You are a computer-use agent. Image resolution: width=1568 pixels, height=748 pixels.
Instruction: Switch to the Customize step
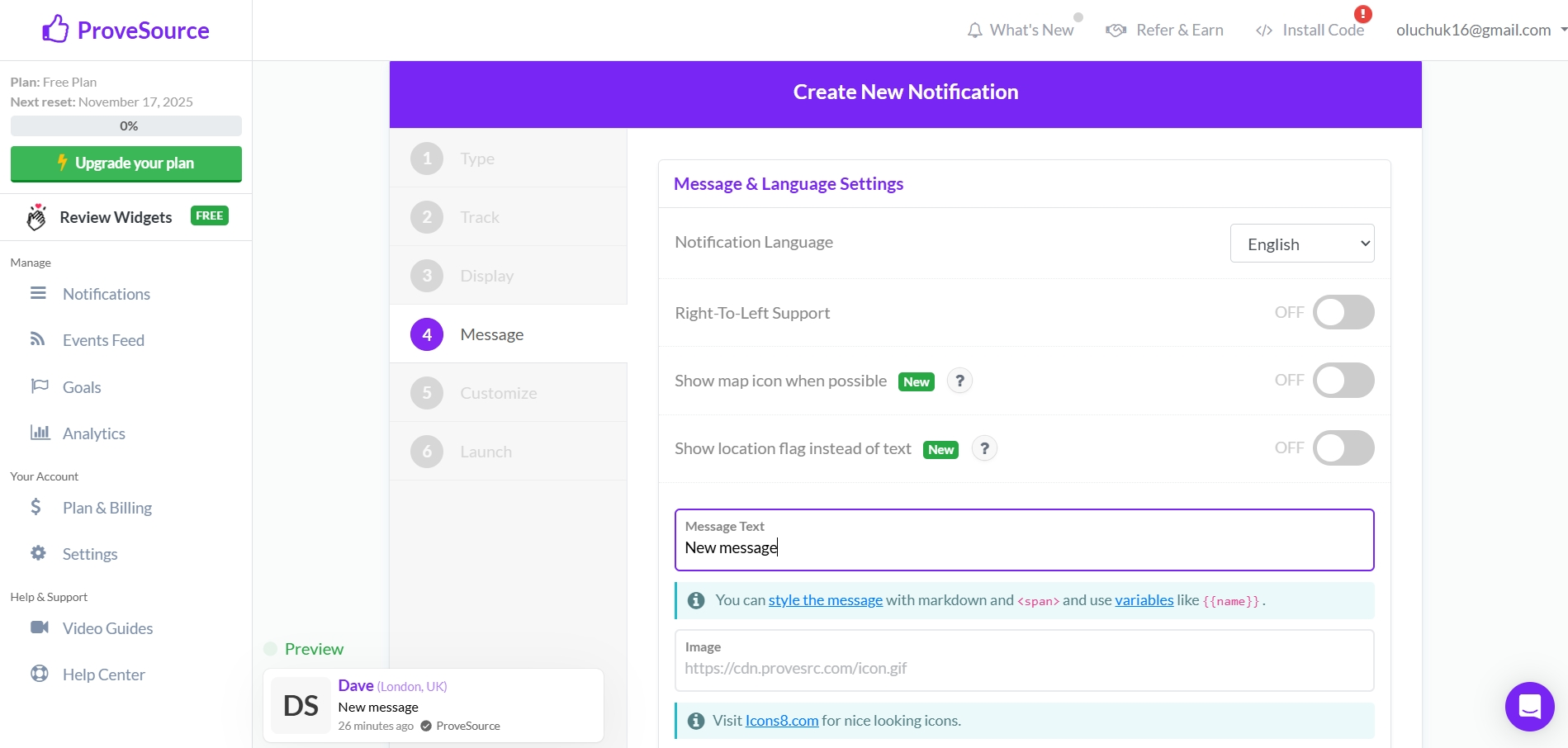[498, 392]
